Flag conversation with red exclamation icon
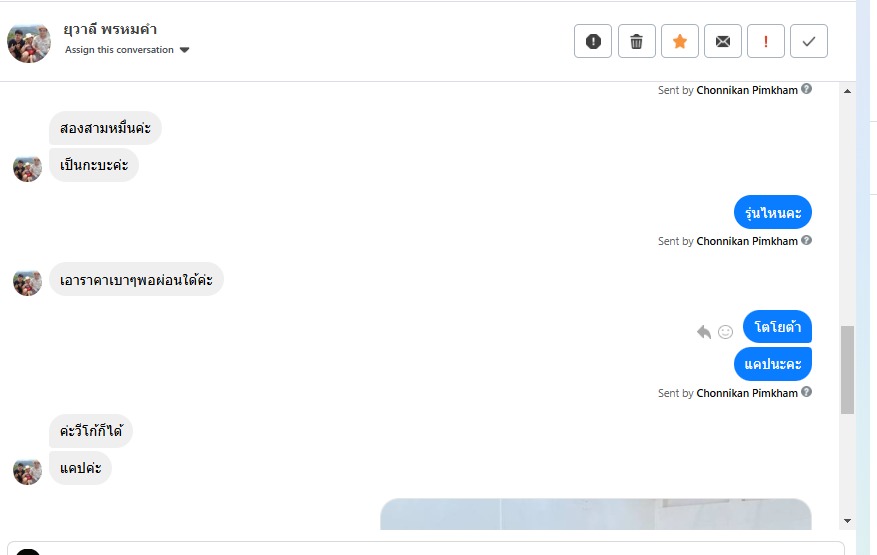 (x=766, y=41)
